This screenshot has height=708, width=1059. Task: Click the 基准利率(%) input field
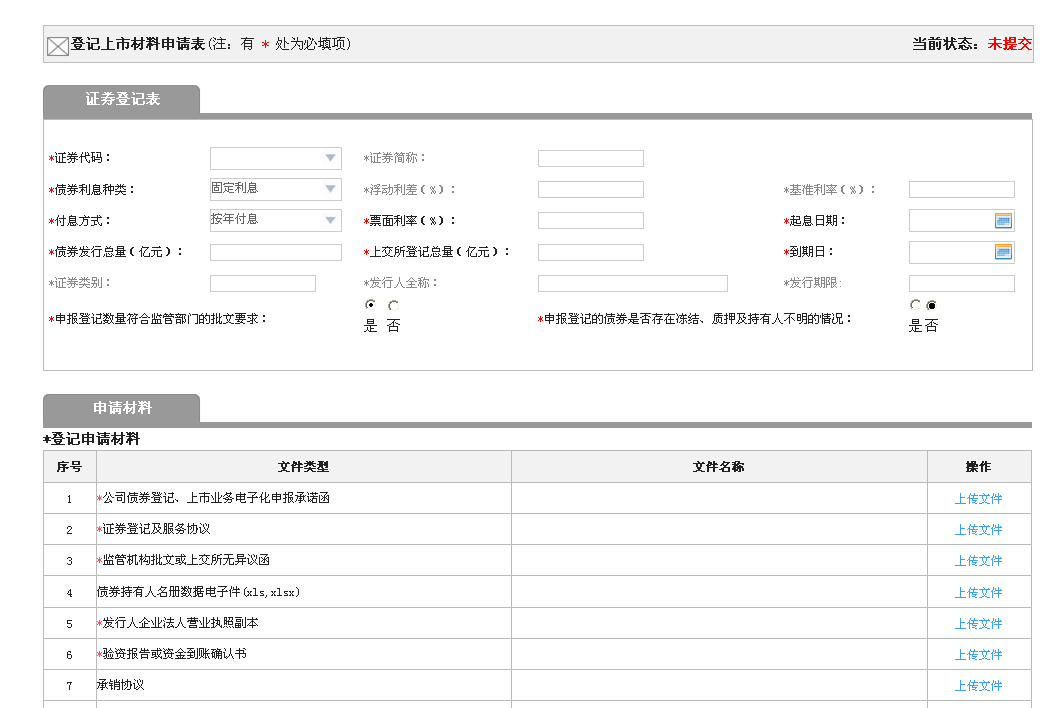pyautogui.click(x=962, y=190)
